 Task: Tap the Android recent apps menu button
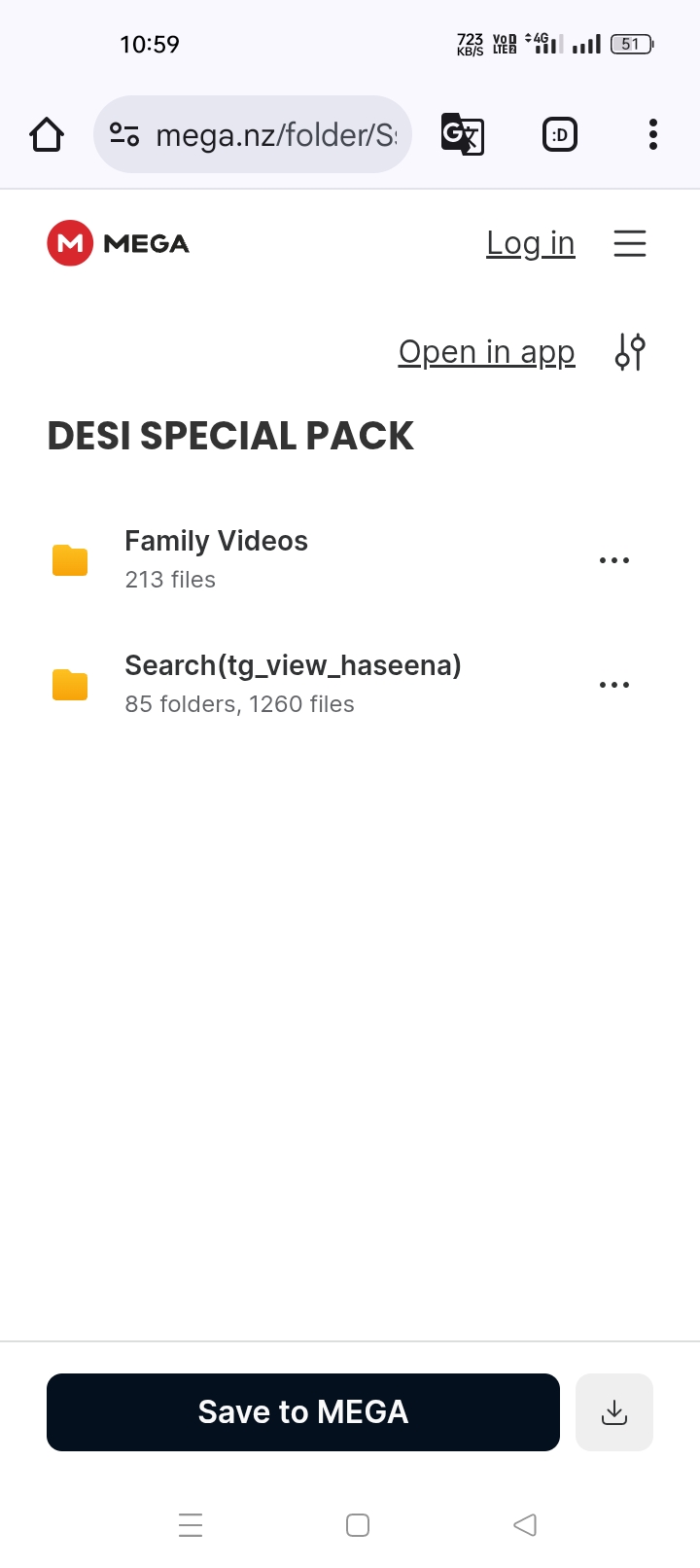tap(192, 1525)
